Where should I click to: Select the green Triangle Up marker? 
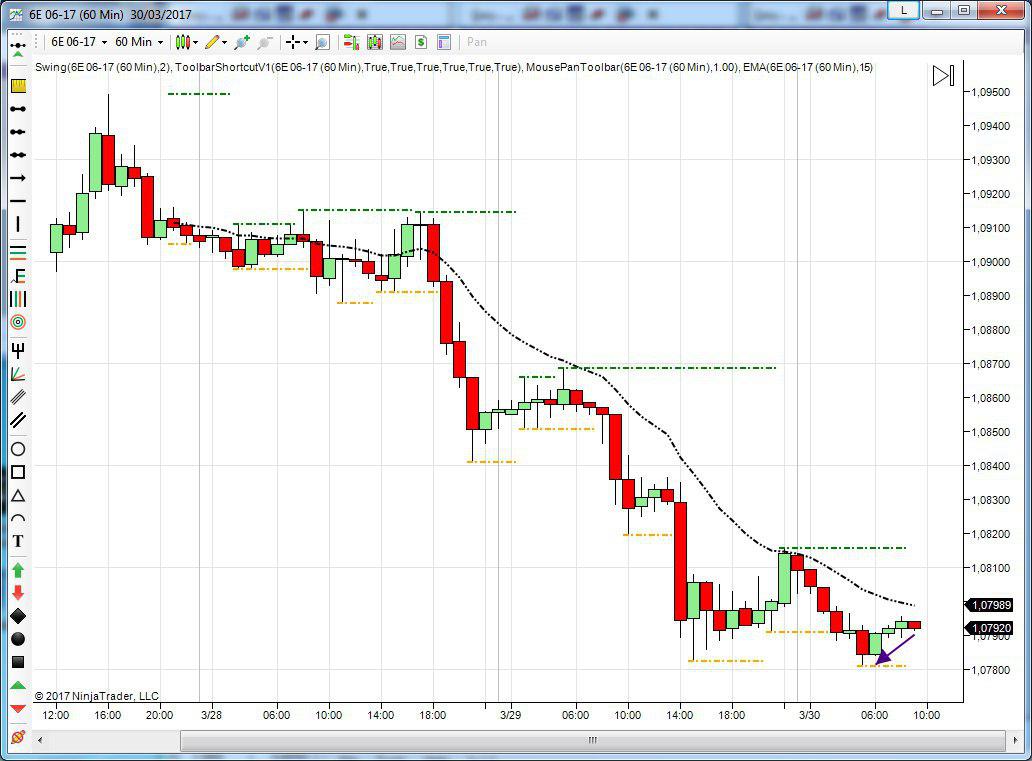(x=18, y=685)
